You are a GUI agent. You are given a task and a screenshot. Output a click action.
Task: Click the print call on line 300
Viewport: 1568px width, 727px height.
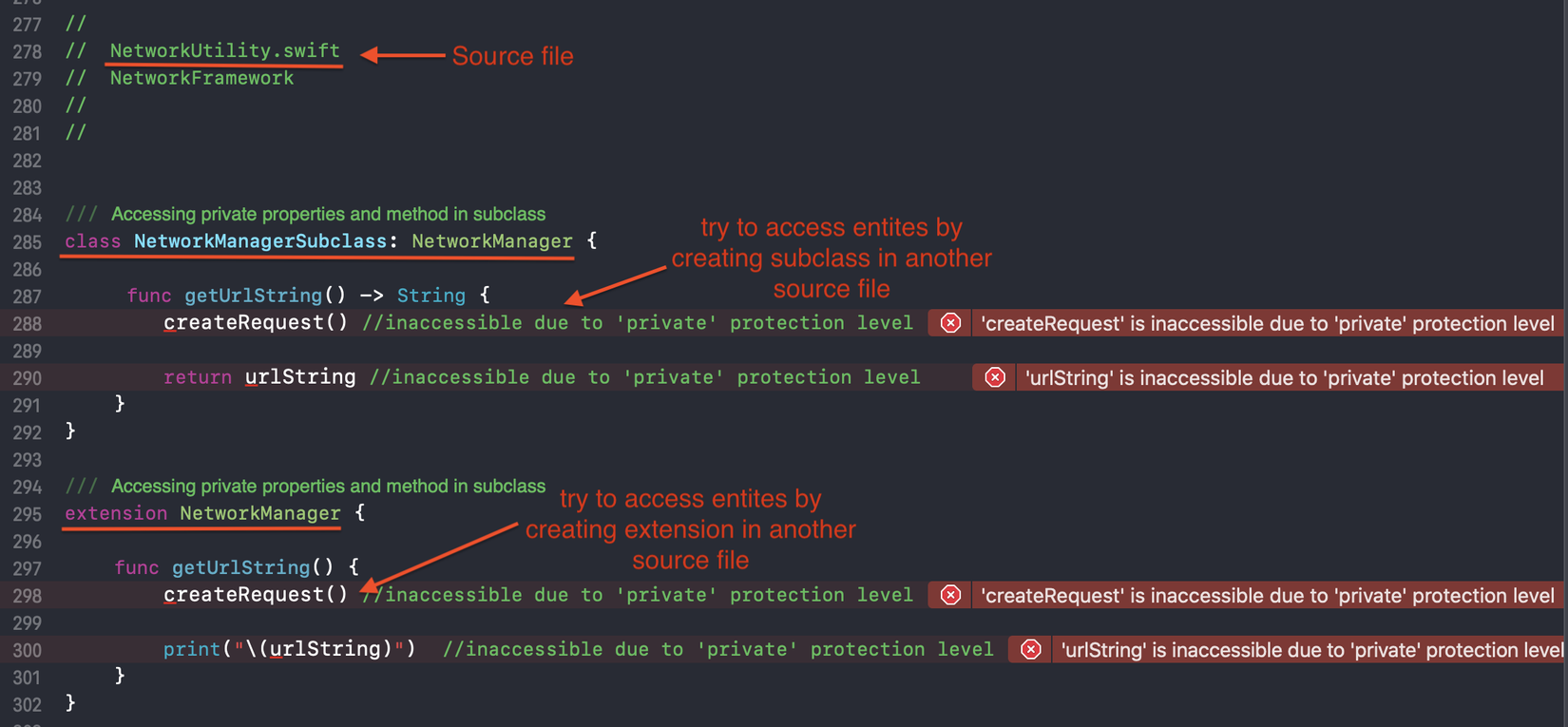click(191, 649)
